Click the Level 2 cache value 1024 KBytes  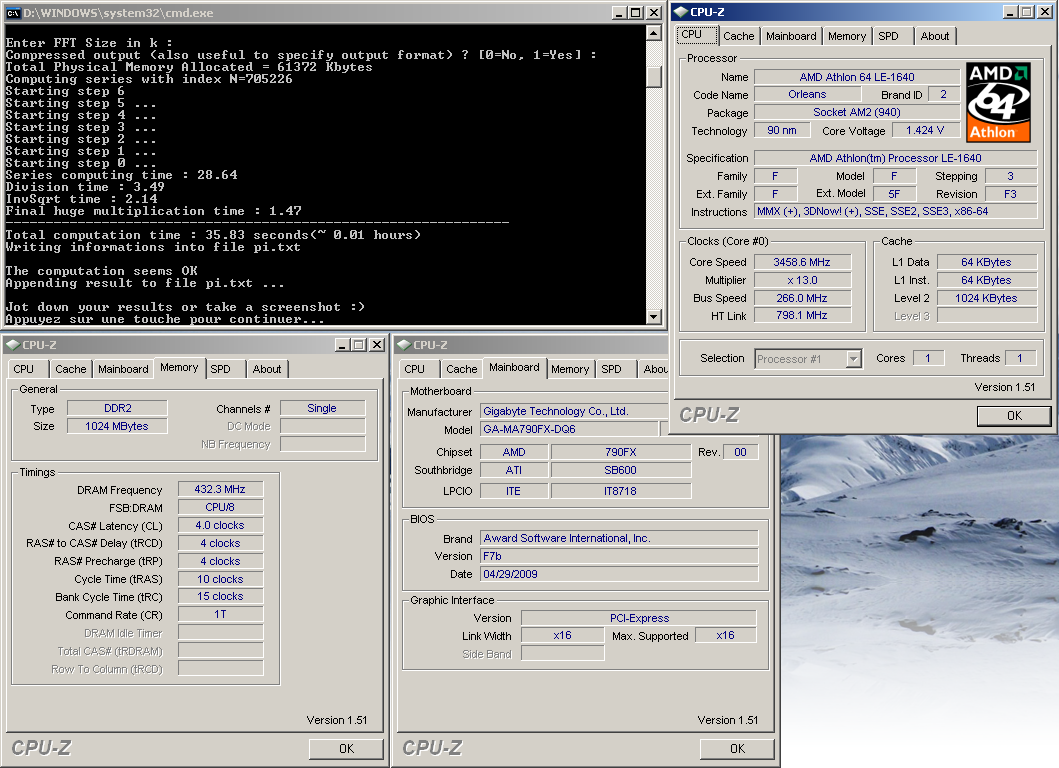(x=986, y=298)
